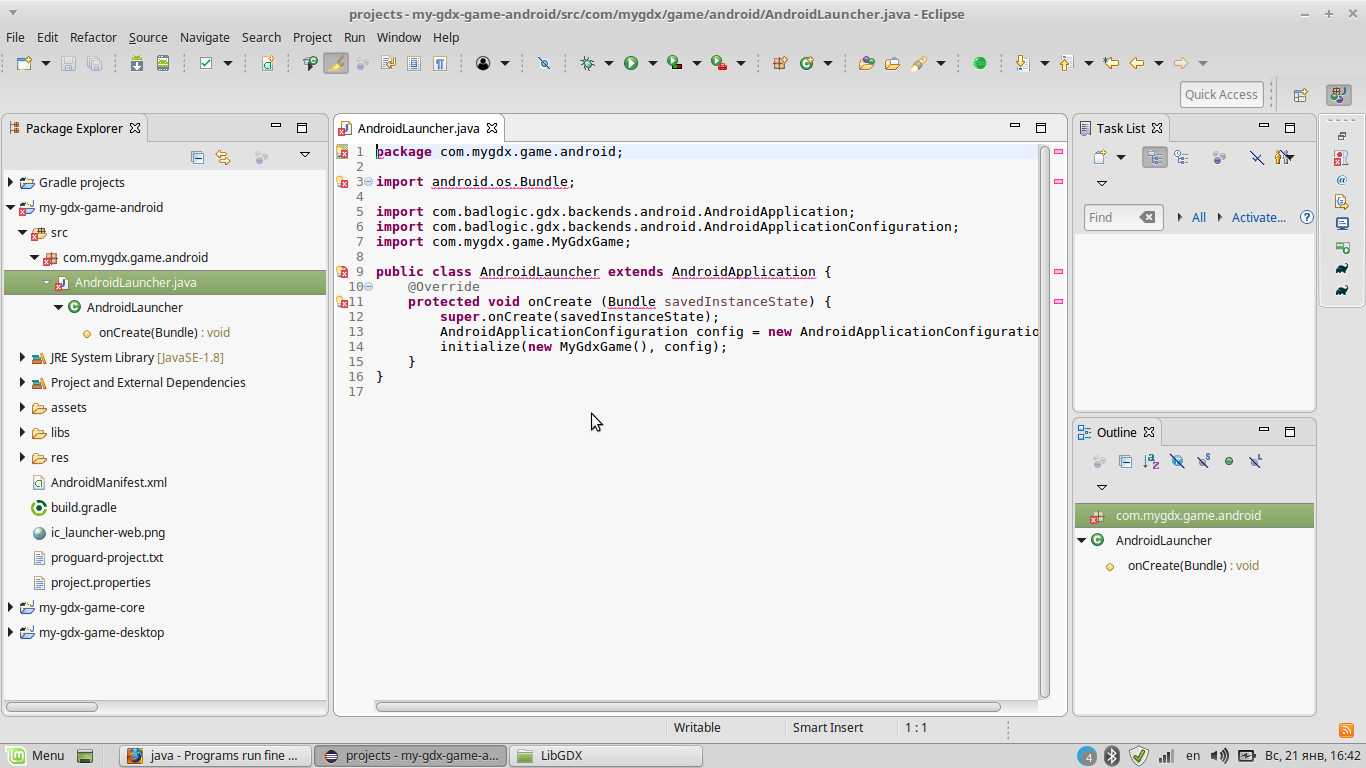The image size is (1366, 768).
Task: Open the Project menu
Action: (x=312, y=37)
